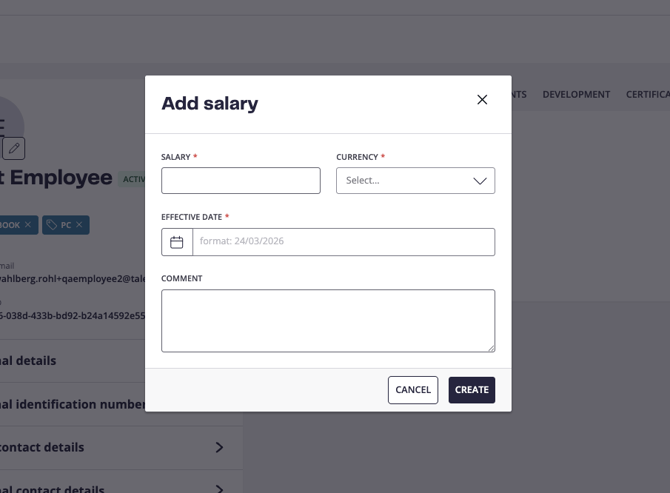Viewport: 670px width, 493px height.
Task: Remove the BOOK tag with its X
Action: pyautogui.click(x=29, y=225)
